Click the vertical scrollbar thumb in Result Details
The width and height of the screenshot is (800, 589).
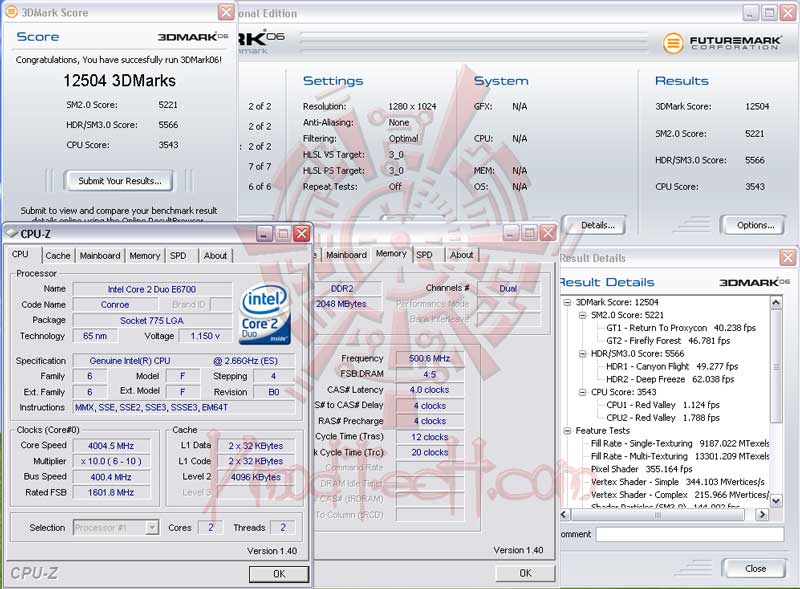point(776,366)
